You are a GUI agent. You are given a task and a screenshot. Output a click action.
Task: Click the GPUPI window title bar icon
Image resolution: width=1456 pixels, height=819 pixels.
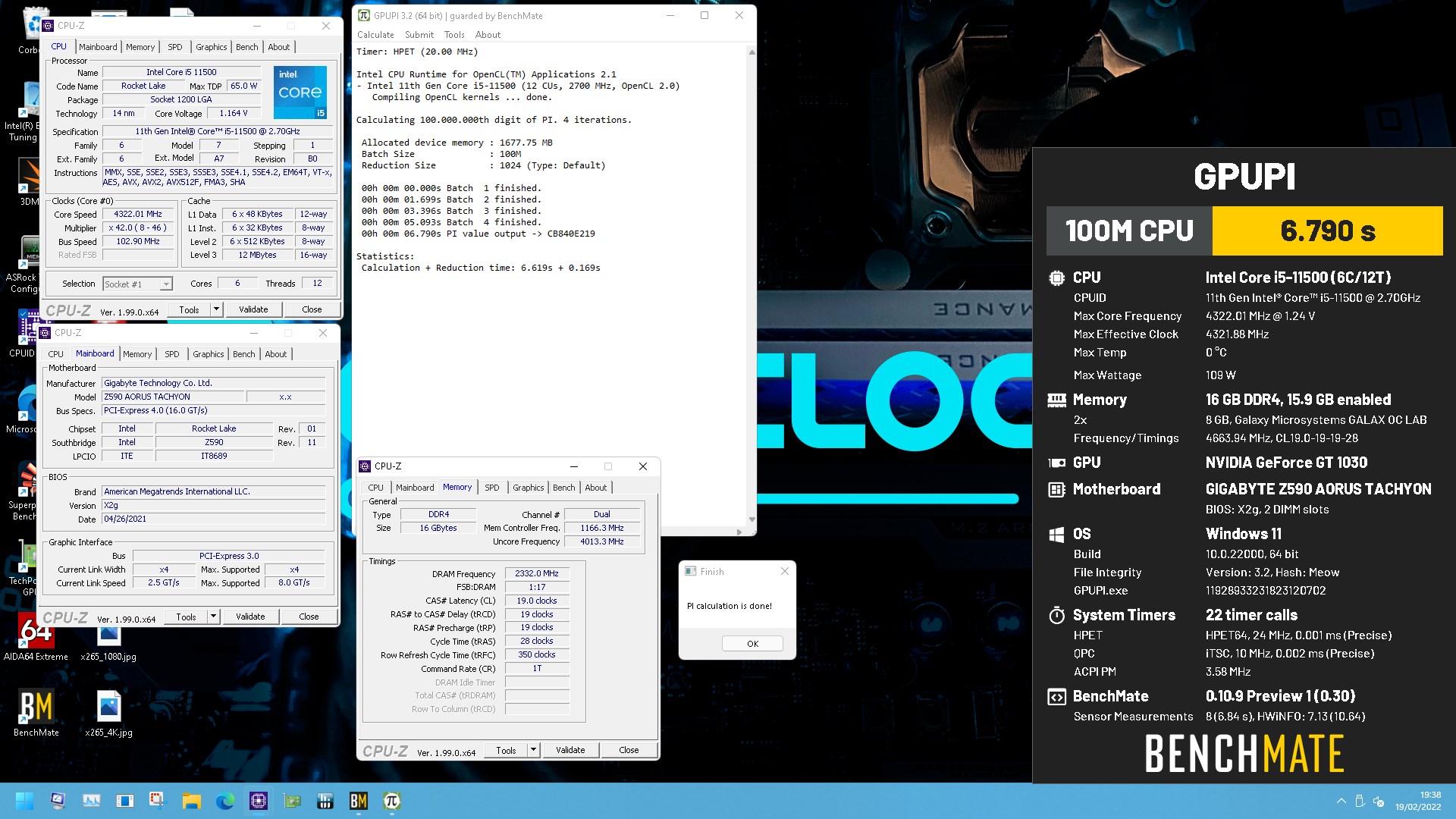click(364, 15)
